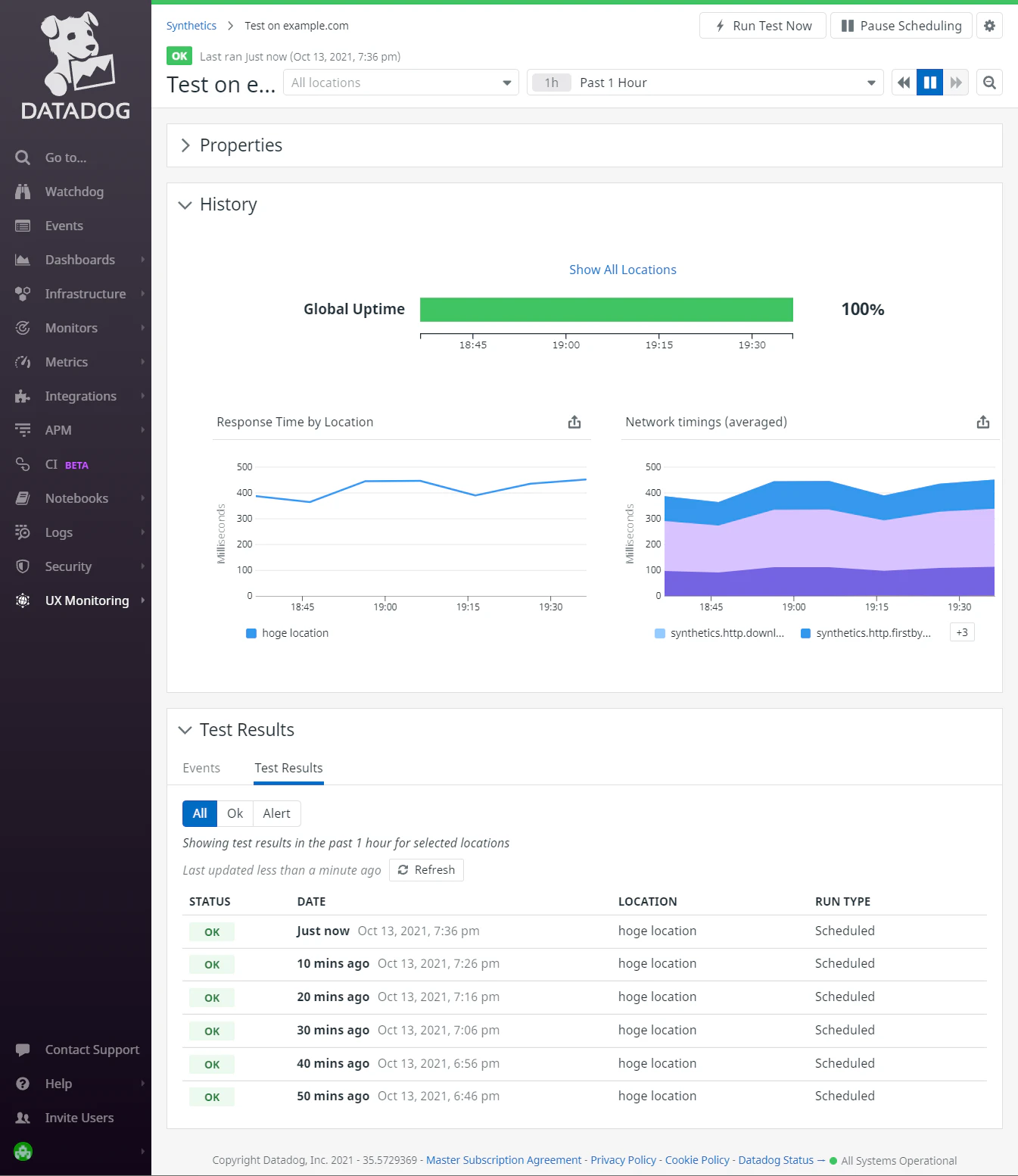1018x1176 pixels.
Task: Open the Just now test result row
Action: pyautogui.click(x=584, y=931)
